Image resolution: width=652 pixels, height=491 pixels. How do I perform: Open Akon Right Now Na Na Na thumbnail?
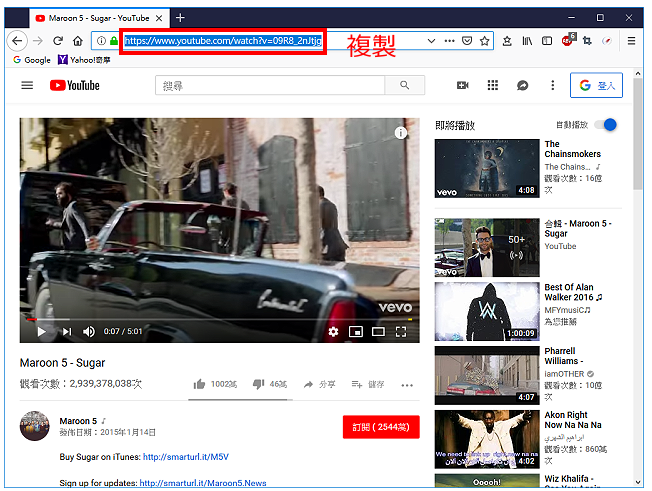(x=487, y=439)
